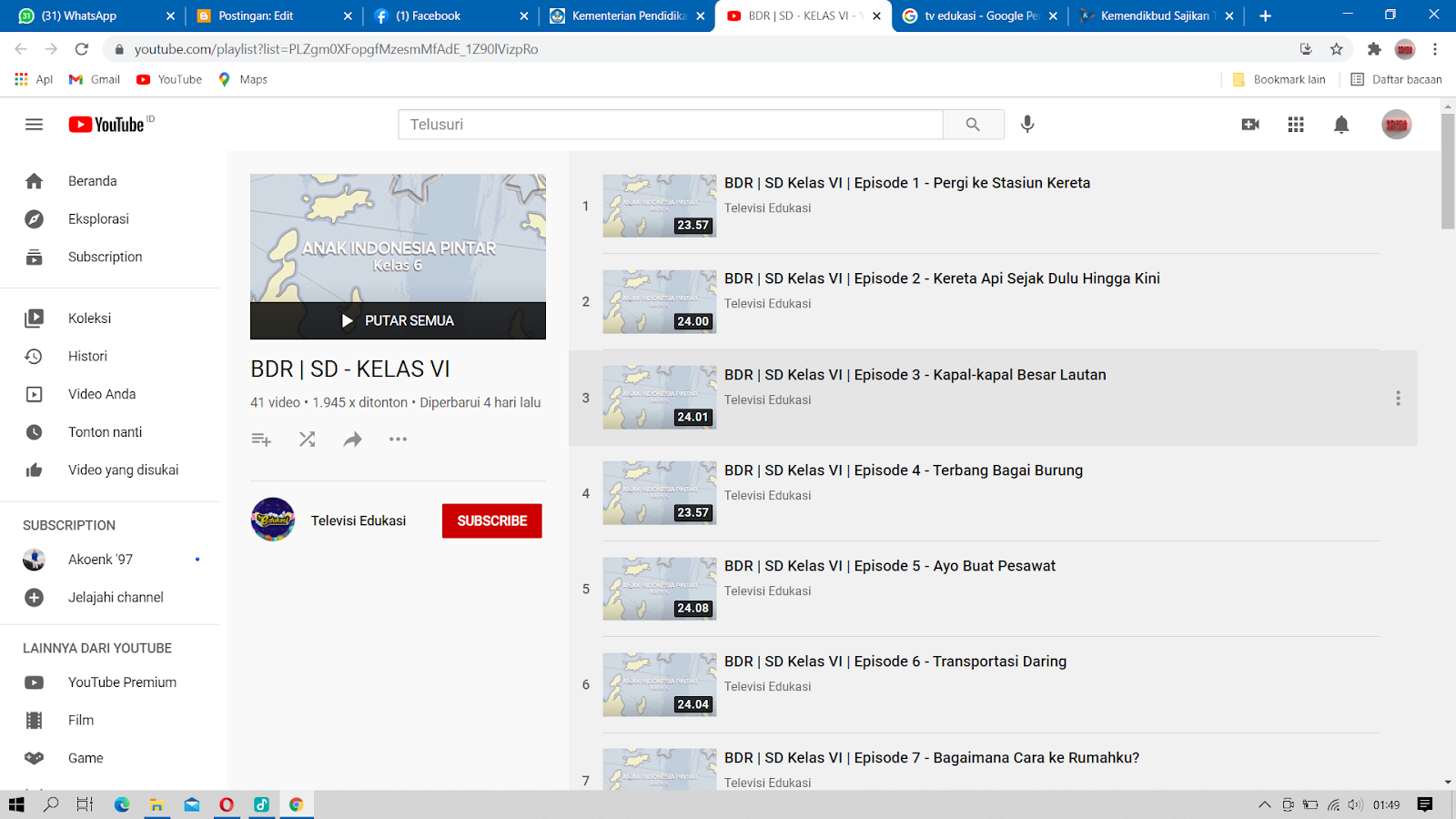
Task: Open playlist more options (three dots)
Action: pos(399,440)
